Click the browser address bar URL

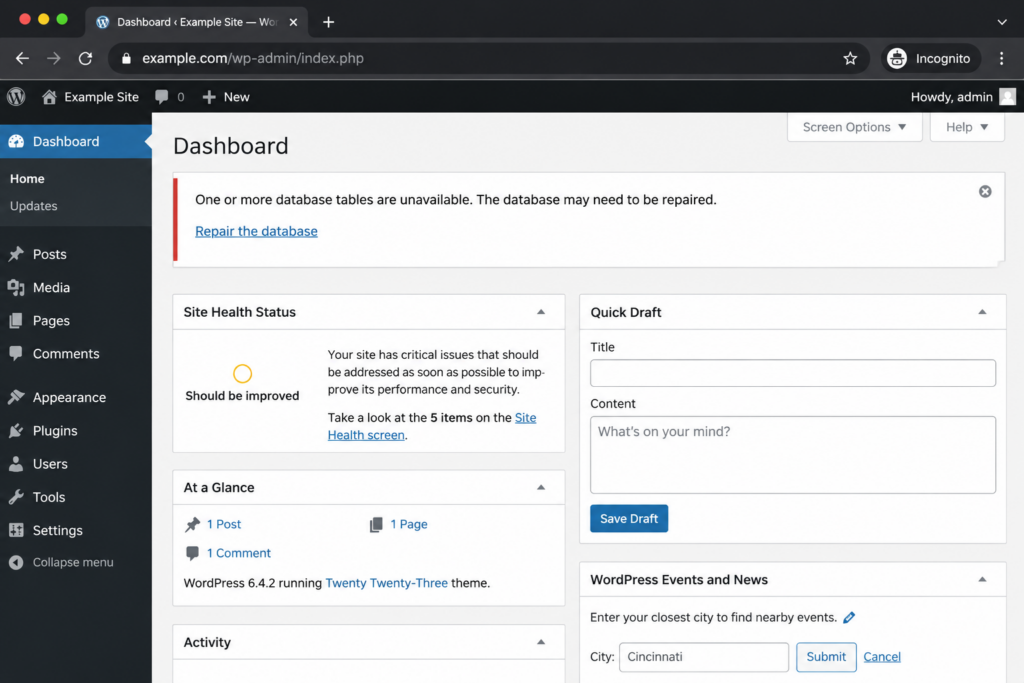tap(253, 58)
